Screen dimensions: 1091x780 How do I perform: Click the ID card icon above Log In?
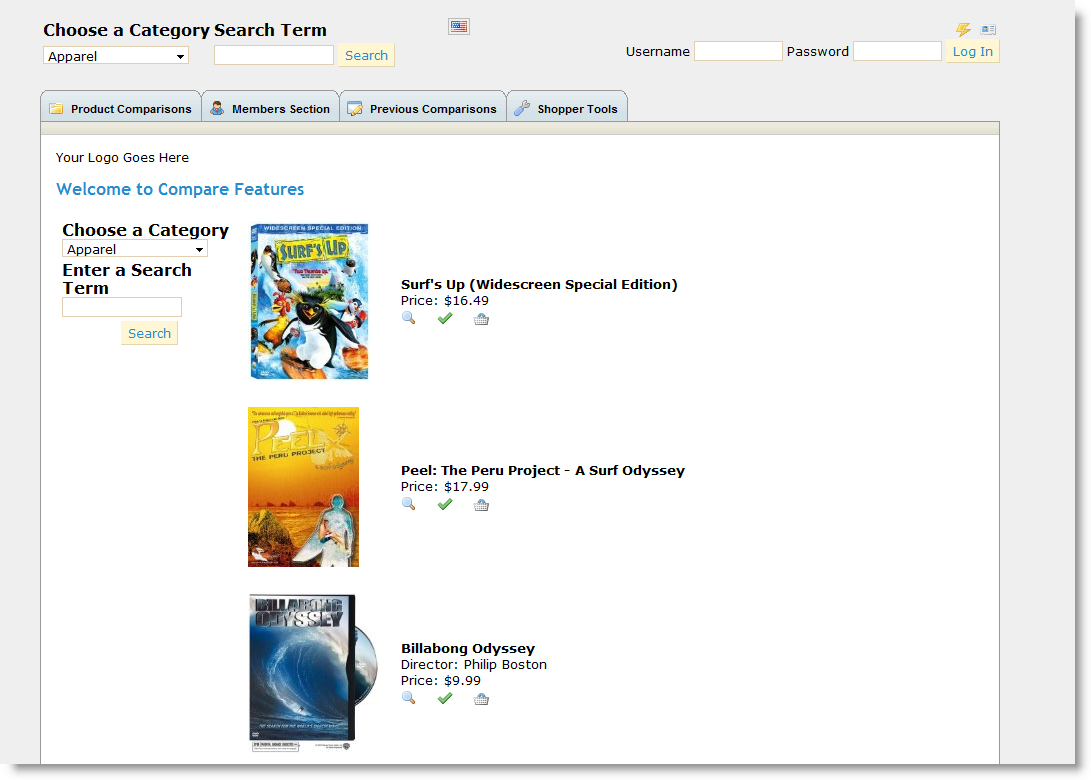click(988, 30)
